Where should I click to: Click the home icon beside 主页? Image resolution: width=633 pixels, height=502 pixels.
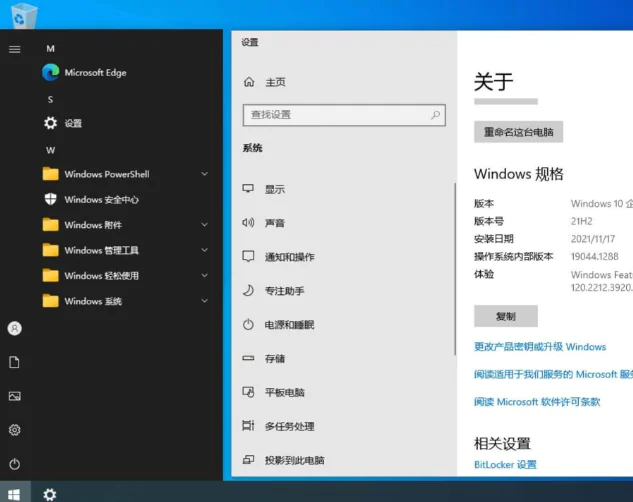click(x=249, y=82)
